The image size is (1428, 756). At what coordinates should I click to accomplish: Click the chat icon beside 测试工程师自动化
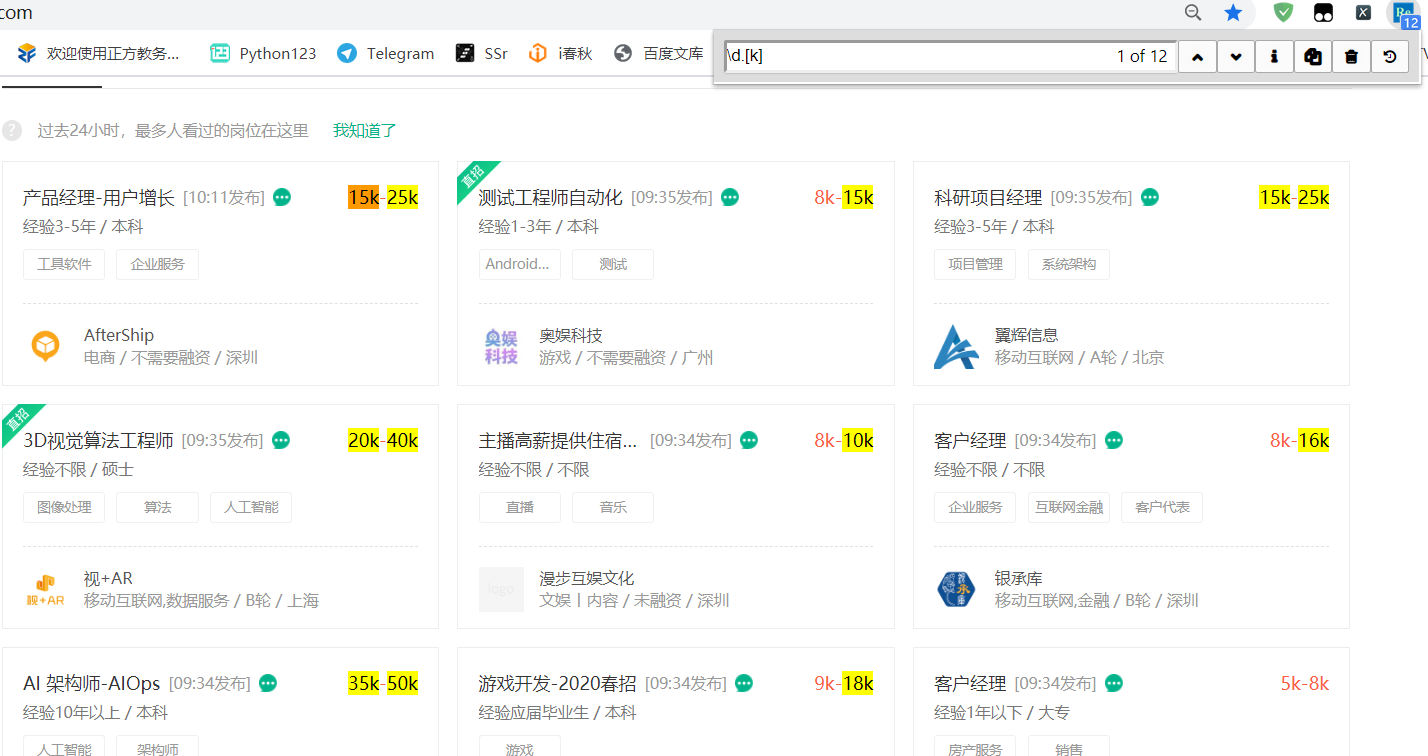(730, 198)
